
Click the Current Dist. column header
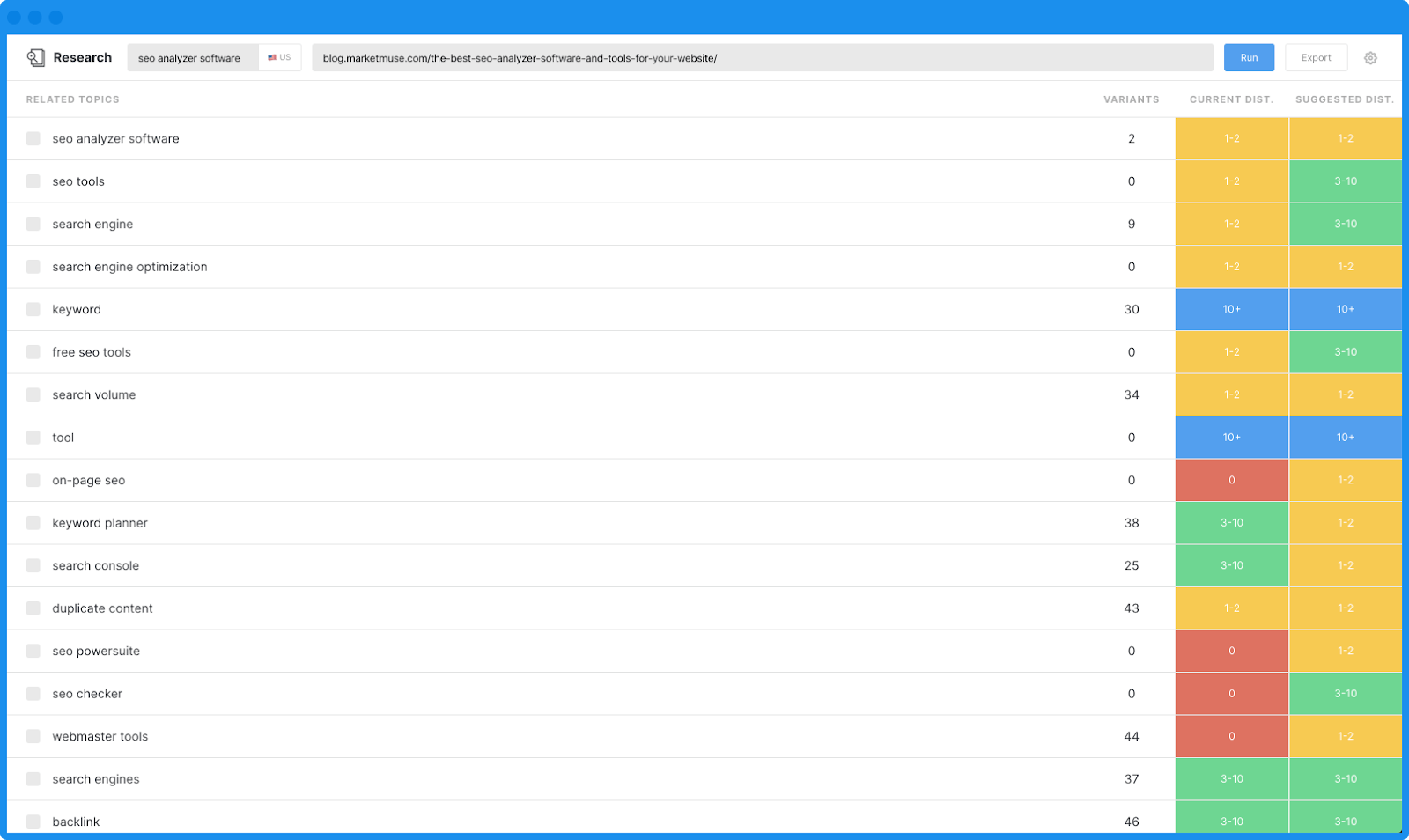pyautogui.click(x=1231, y=99)
